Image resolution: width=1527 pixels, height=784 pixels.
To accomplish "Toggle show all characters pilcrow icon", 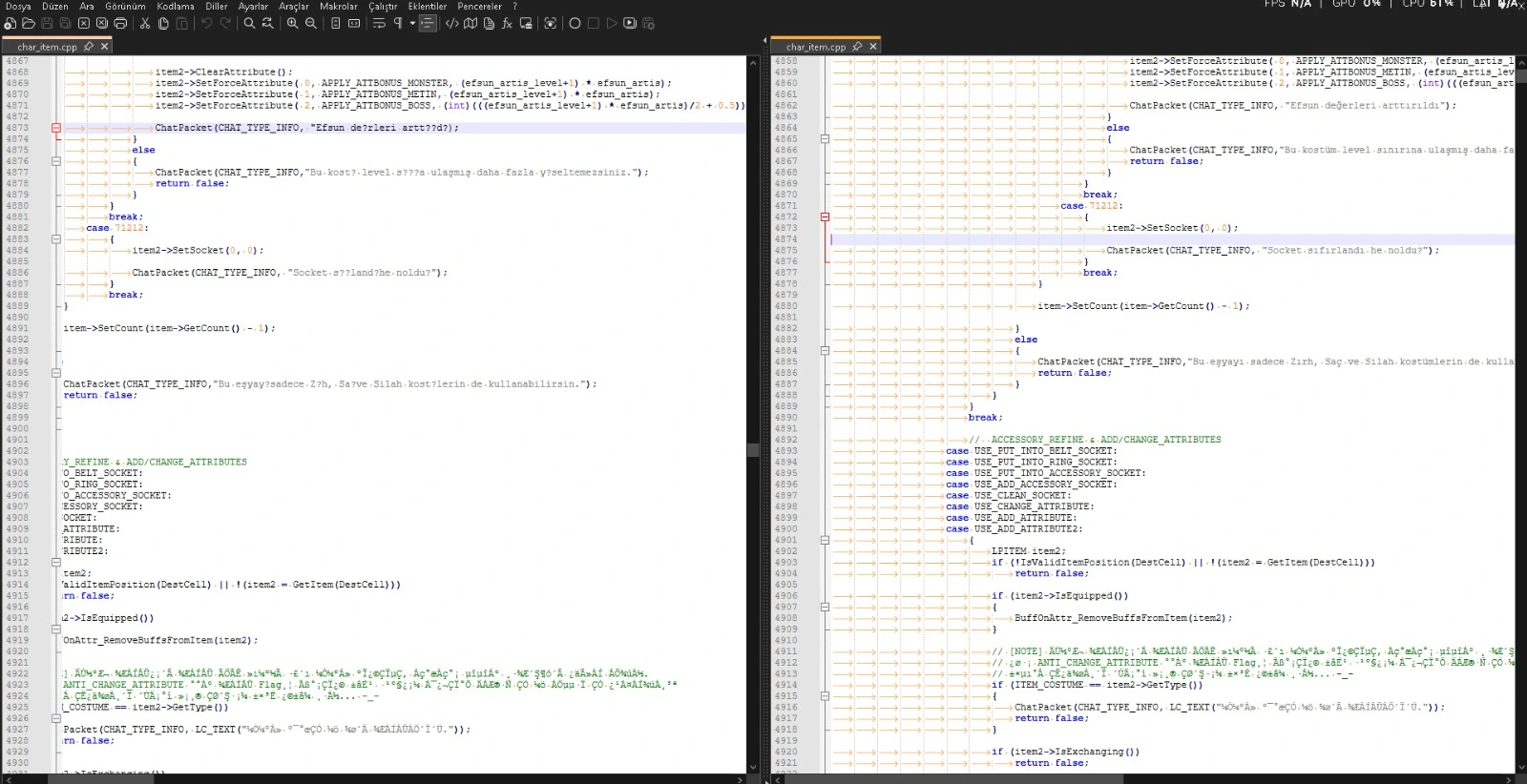I will tap(398, 23).
